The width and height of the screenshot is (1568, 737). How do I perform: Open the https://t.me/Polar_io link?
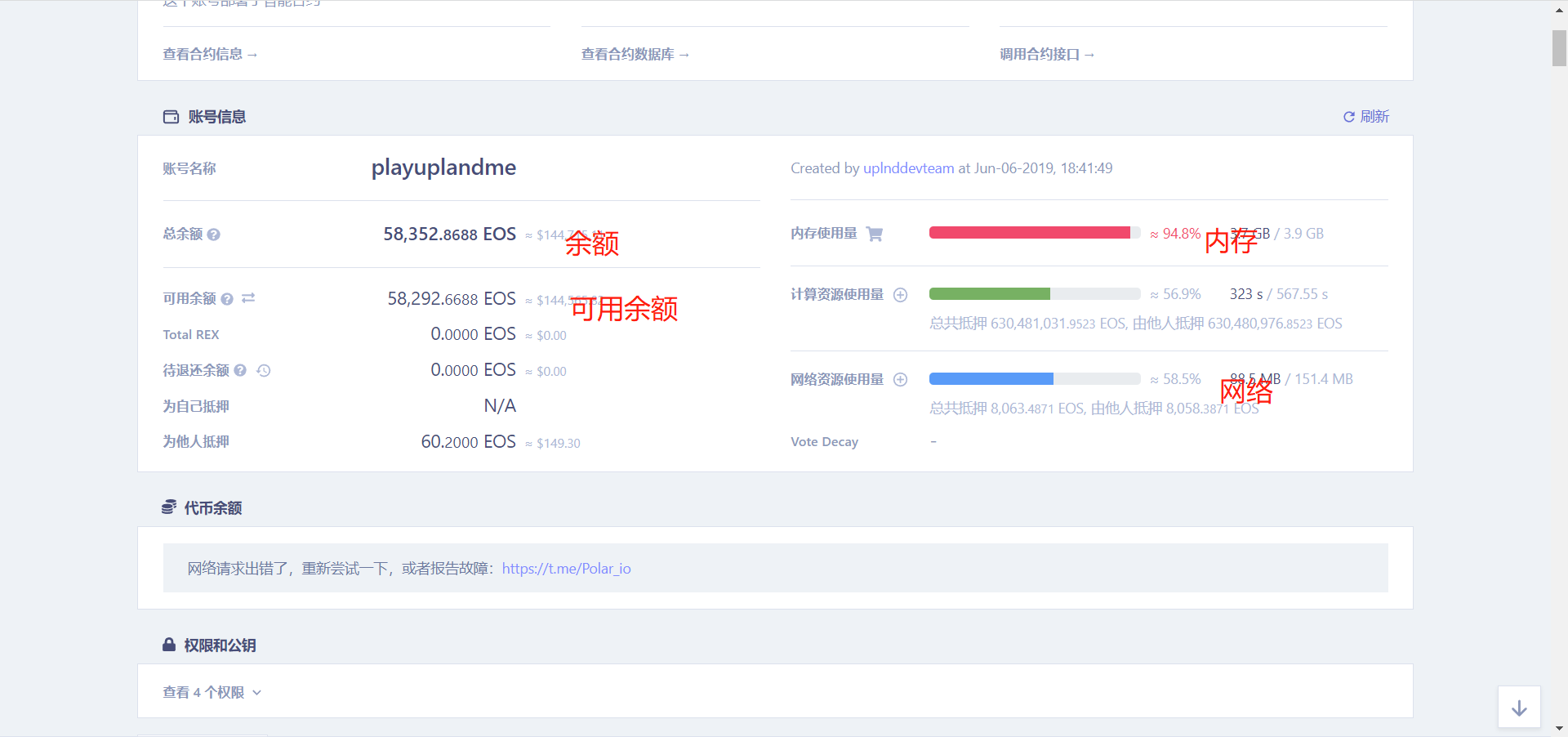pos(567,569)
